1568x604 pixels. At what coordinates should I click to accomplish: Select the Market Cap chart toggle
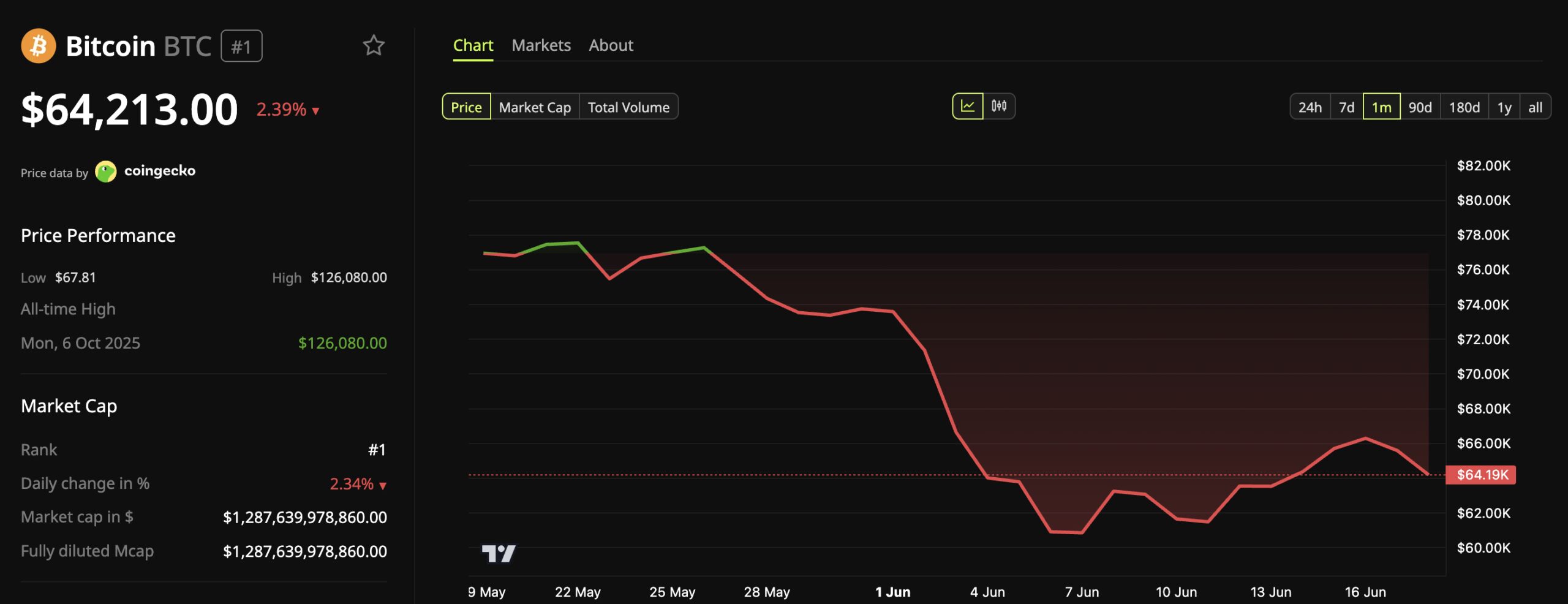pyautogui.click(x=535, y=107)
